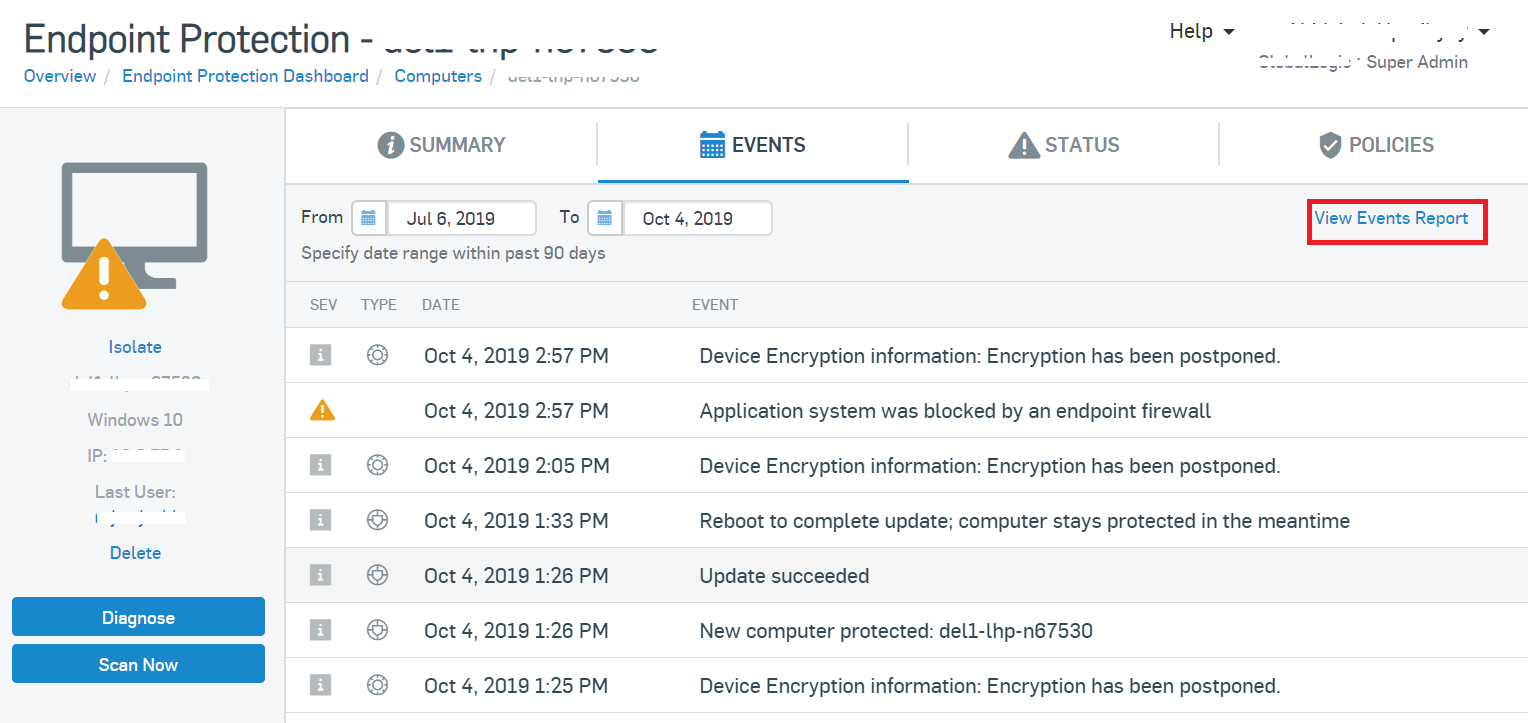Image resolution: width=1528 pixels, height=723 pixels.
Task: Click the Isolate link
Action: 135,347
